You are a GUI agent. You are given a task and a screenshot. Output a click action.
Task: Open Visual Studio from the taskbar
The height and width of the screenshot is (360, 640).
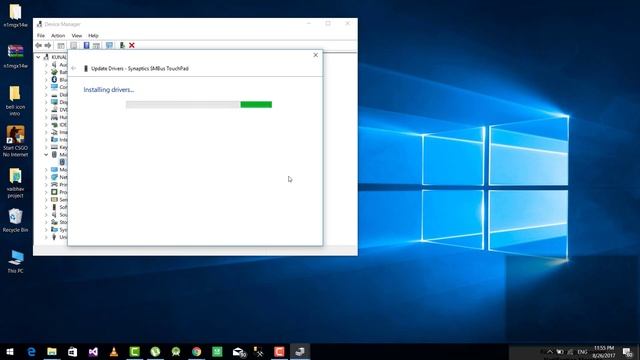click(x=93, y=351)
